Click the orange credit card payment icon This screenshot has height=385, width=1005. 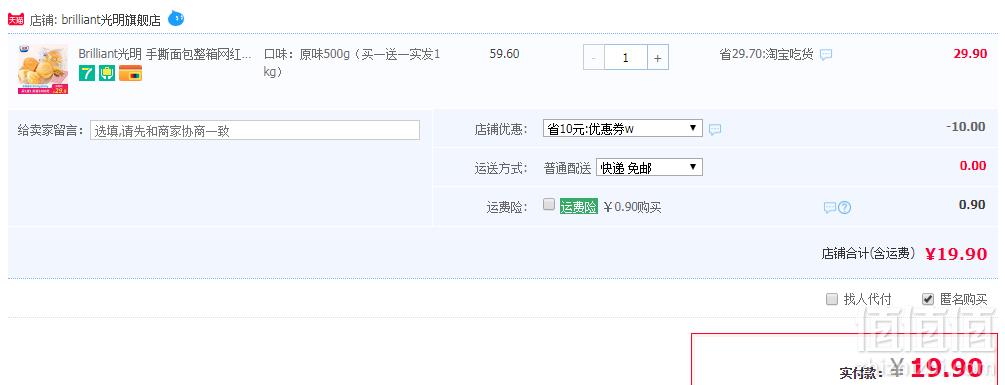pos(130,73)
